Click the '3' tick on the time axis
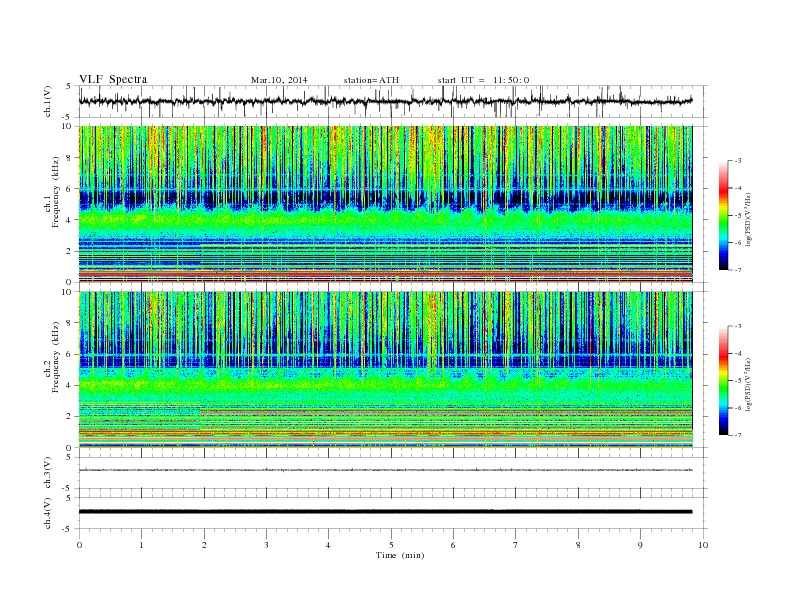This screenshot has height=612, width=792. [266, 545]
